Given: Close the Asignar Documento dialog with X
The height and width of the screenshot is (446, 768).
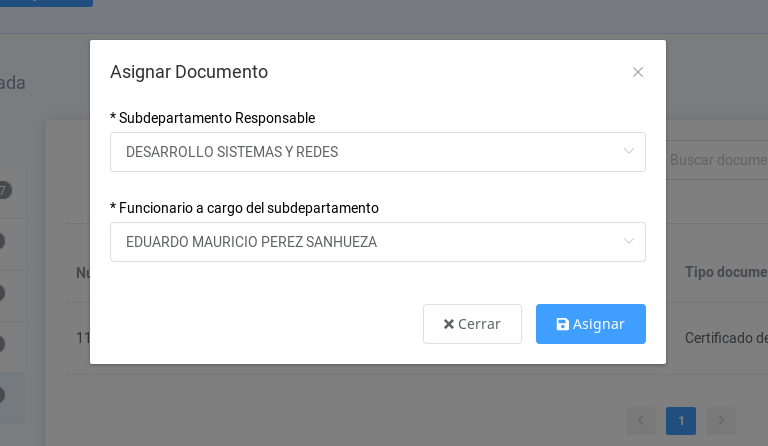Looking at the screenshot, I should coord(638,72).
